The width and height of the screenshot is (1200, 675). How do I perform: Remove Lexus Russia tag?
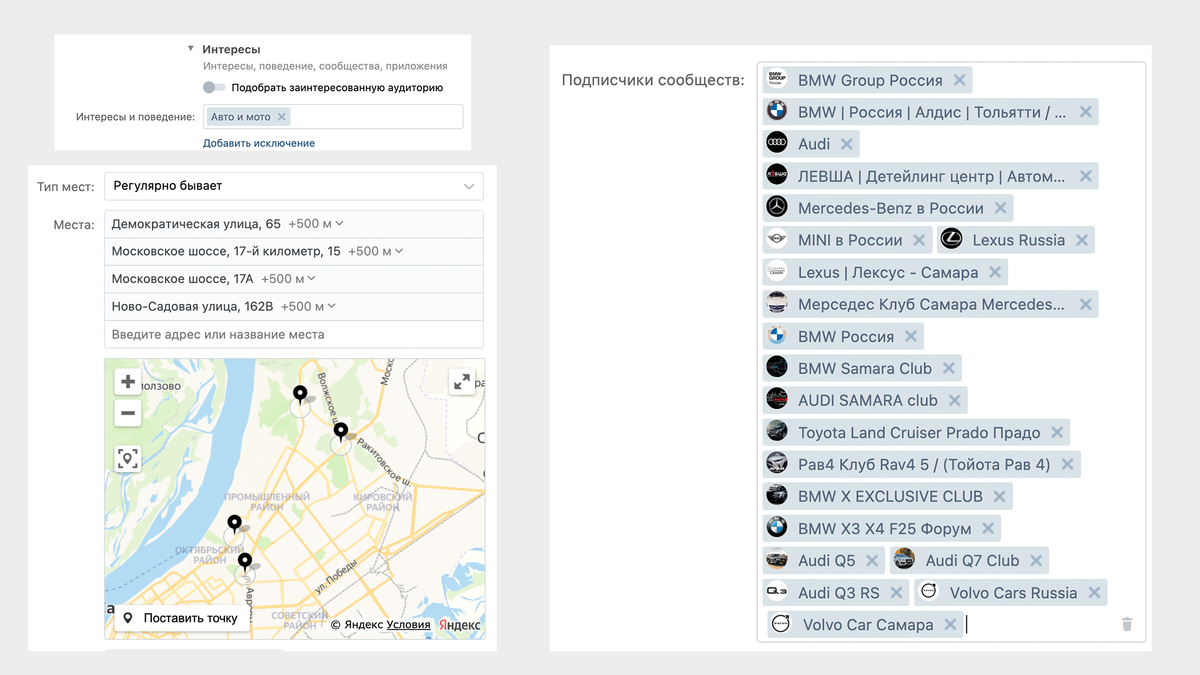tap(1082, 240)
